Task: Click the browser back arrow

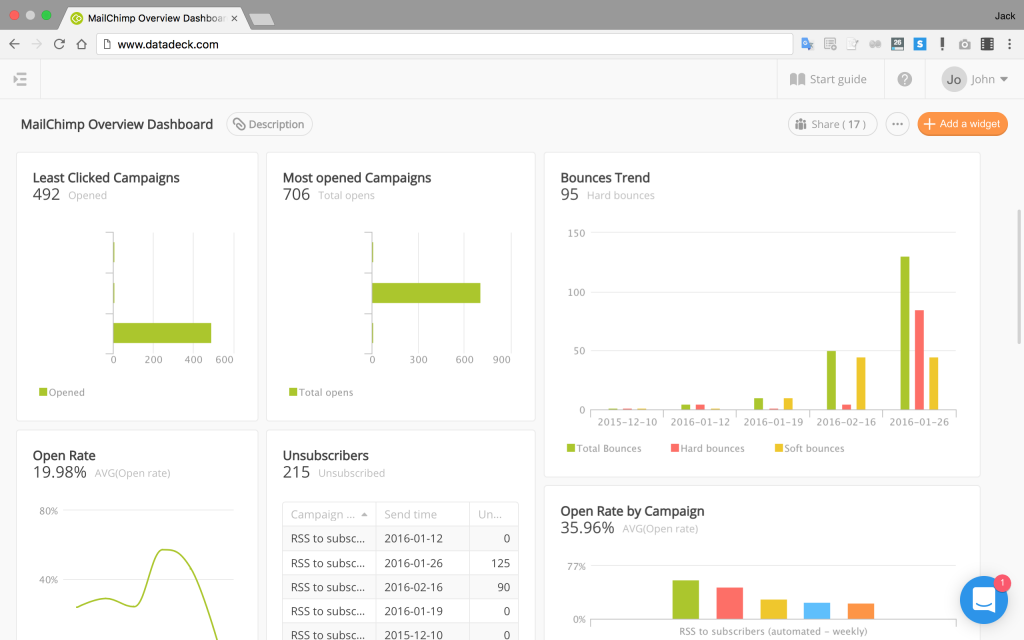Action: [x=14, y=44]
